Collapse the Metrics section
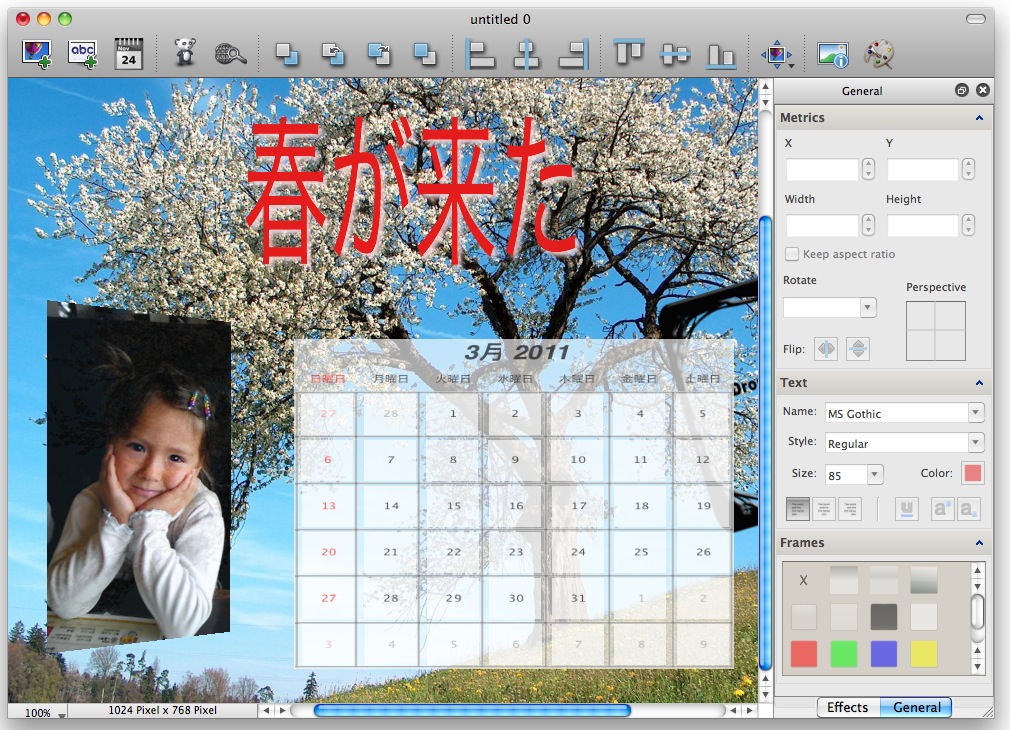 [x=979, y=118]
